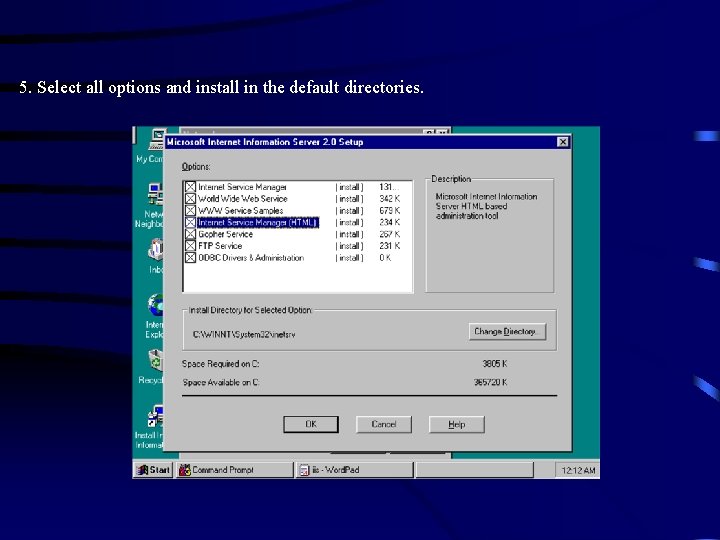Select ODBC Drivers & Administration row text

click(251, 258)
